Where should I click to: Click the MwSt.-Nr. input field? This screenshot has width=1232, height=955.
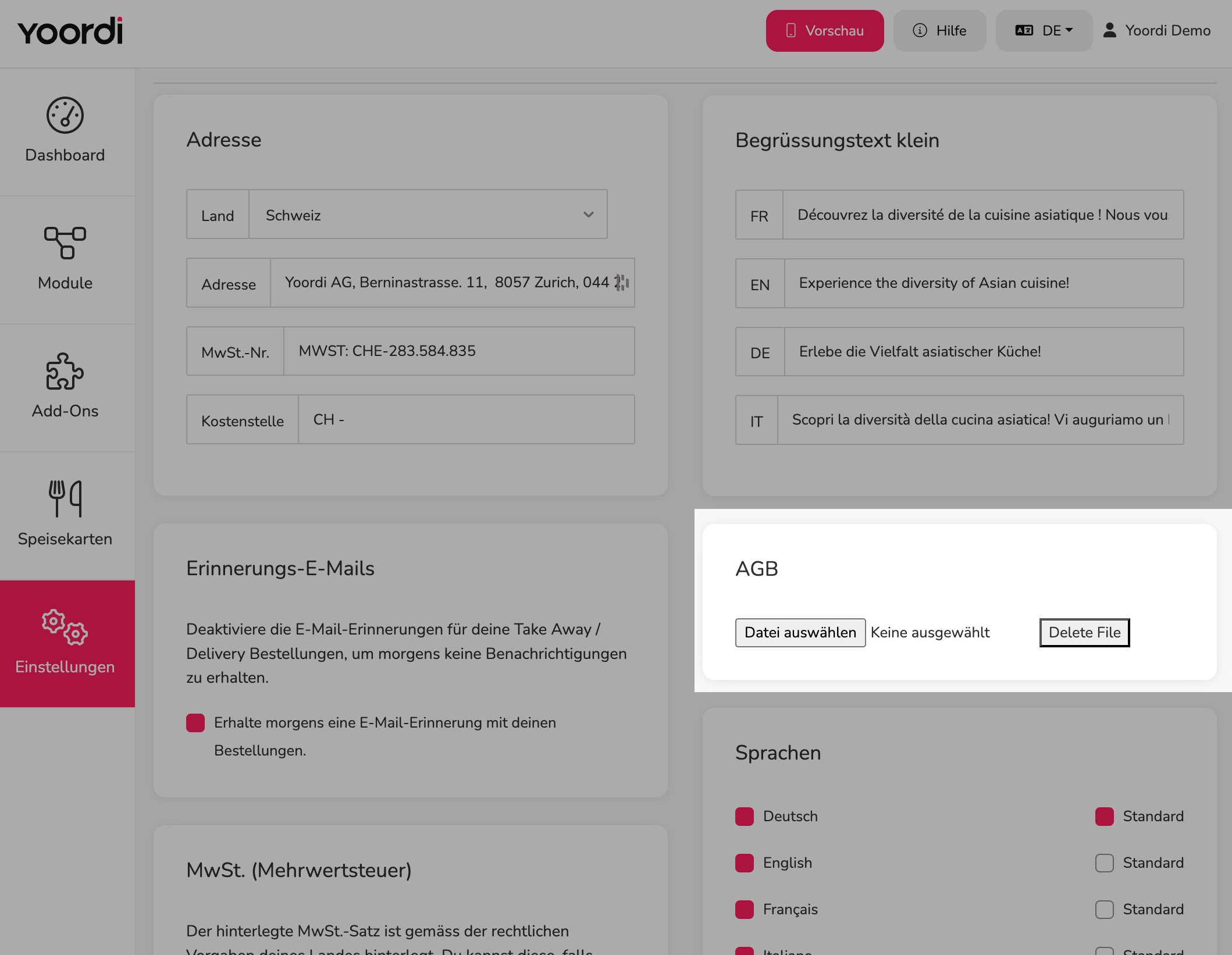pyautogui.click(x=459, y=351)
